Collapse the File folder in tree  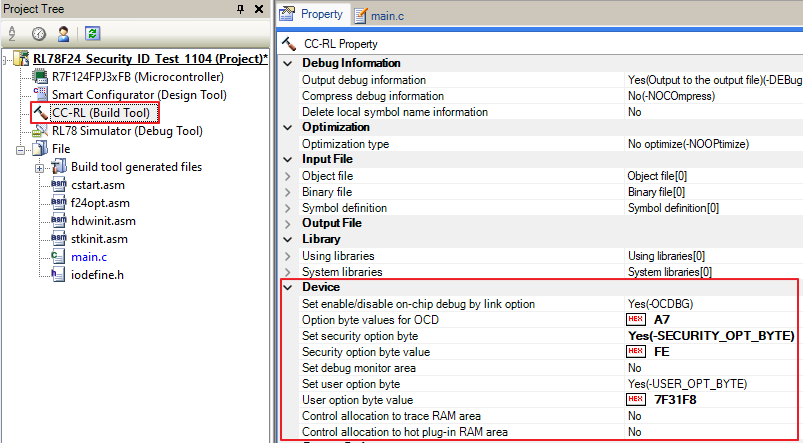20,150
